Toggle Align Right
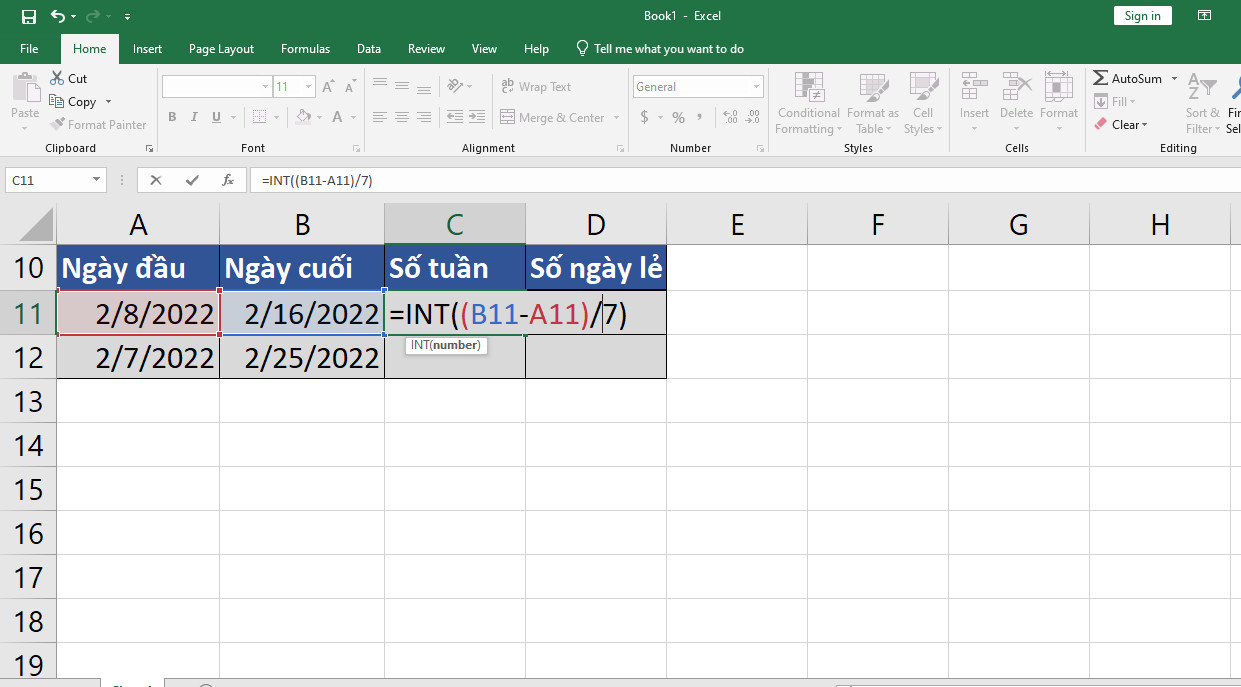The width and height of the screenshot is (1241, 687). tap(425, 117)
